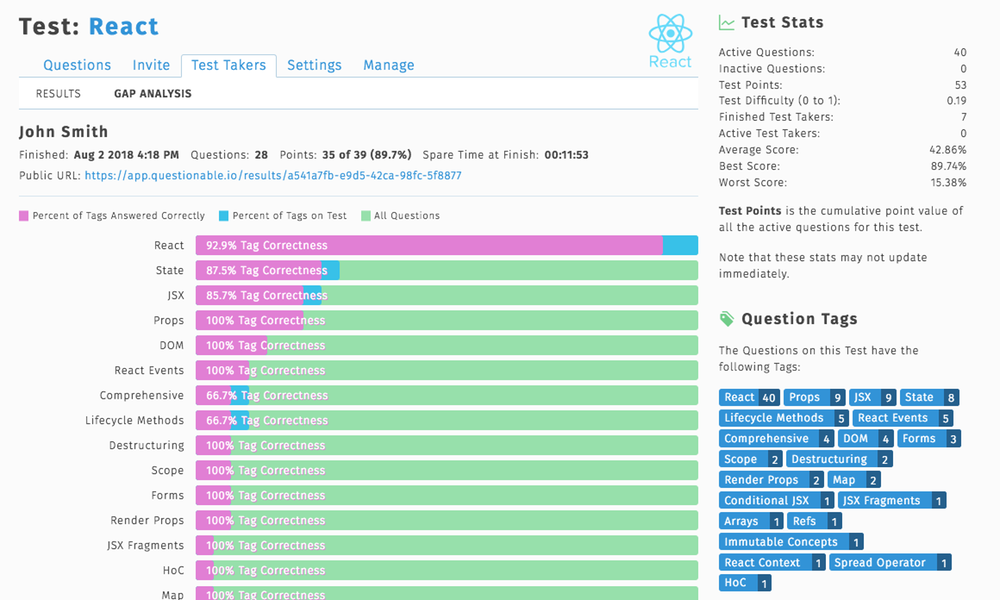Click the Question Tags tag icon
Image resolution: width=1000 pixels, height=600 pixels.
[726, 319]
